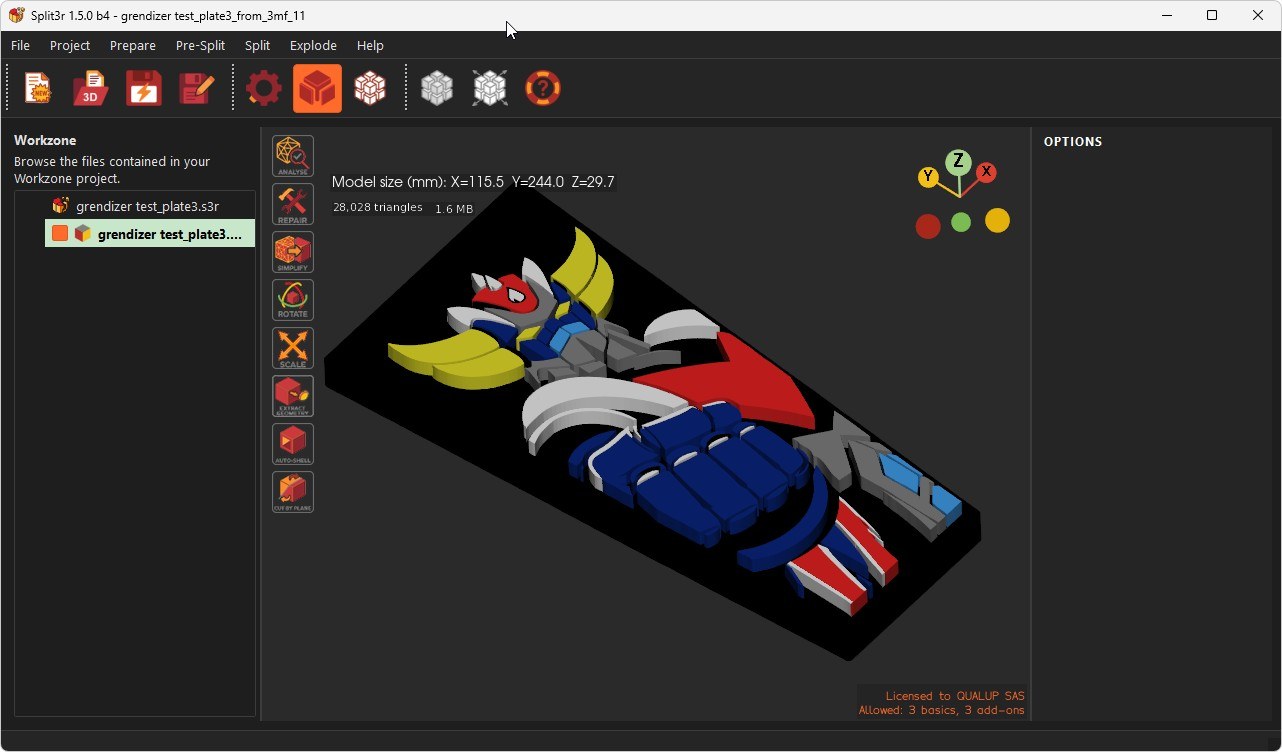Screen dimensions: 1282x752
Task: Create a new project with the New icon
Action: point(38,89)
